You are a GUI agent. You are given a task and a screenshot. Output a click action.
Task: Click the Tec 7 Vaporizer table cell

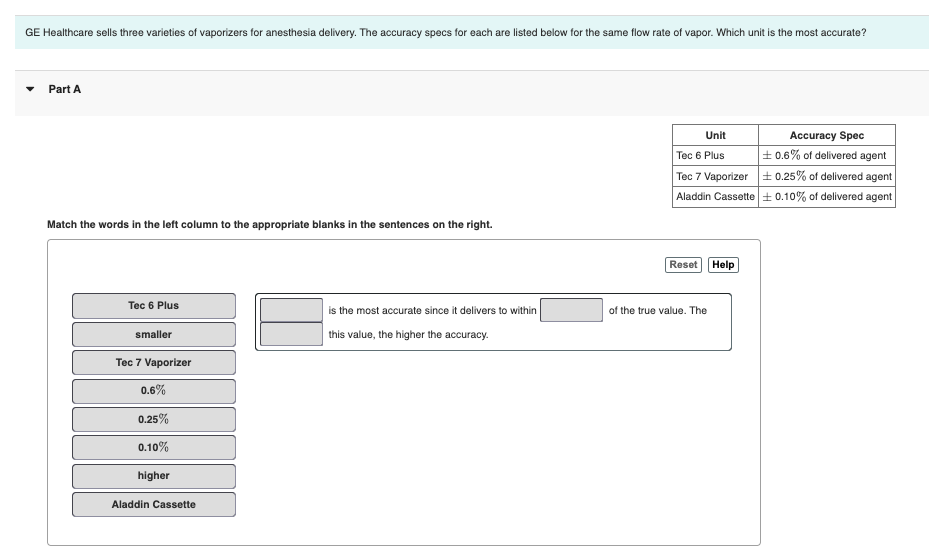pos(715,176)
